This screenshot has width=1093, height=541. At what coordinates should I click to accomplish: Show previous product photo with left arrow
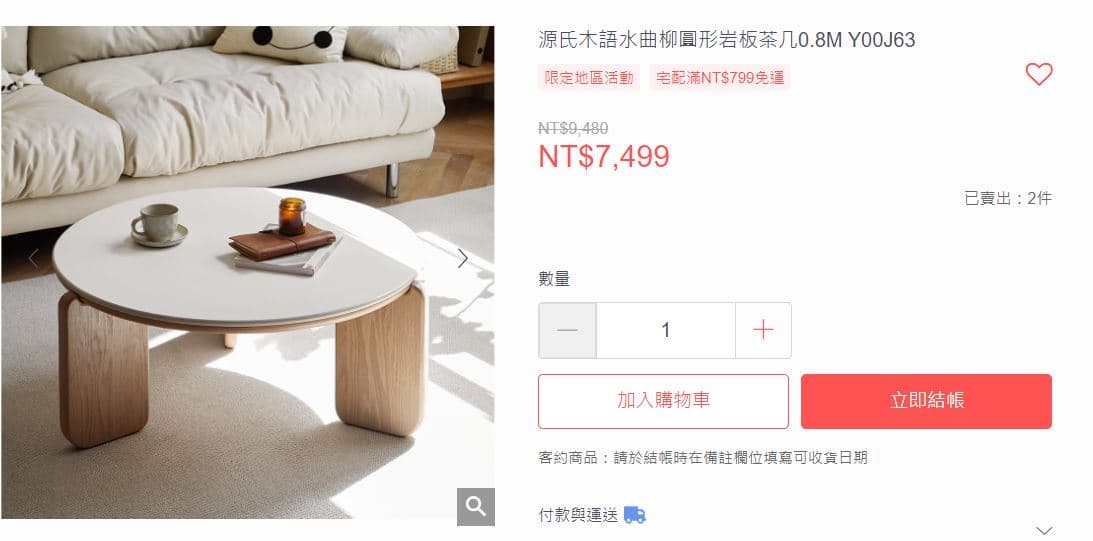click(x=33, y=259)
